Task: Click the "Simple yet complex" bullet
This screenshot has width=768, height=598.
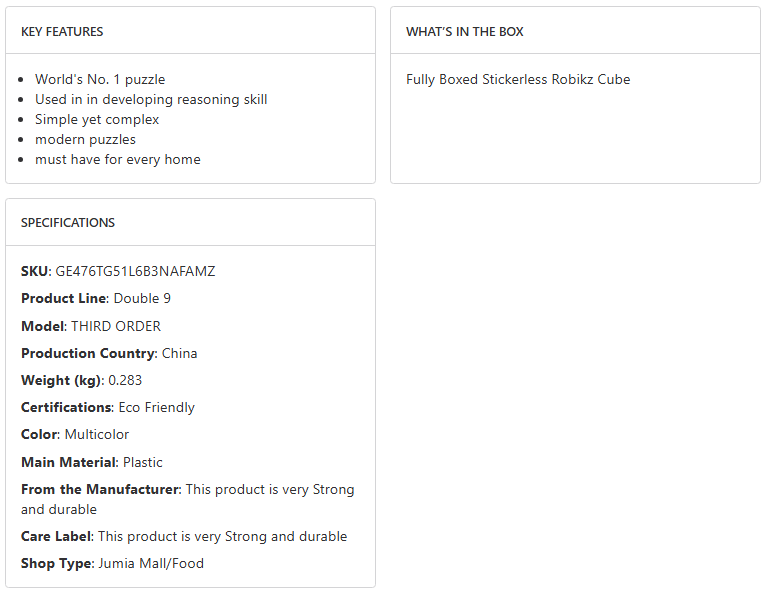Action: [97, 120]
